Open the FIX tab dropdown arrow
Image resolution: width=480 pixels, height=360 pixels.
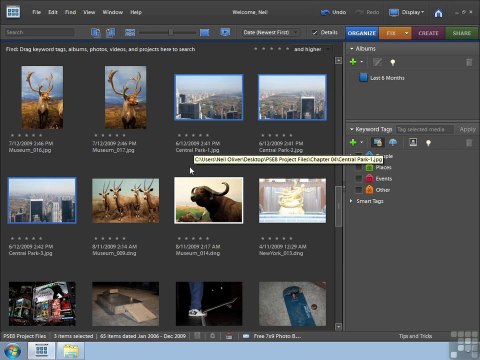(407, 33)
